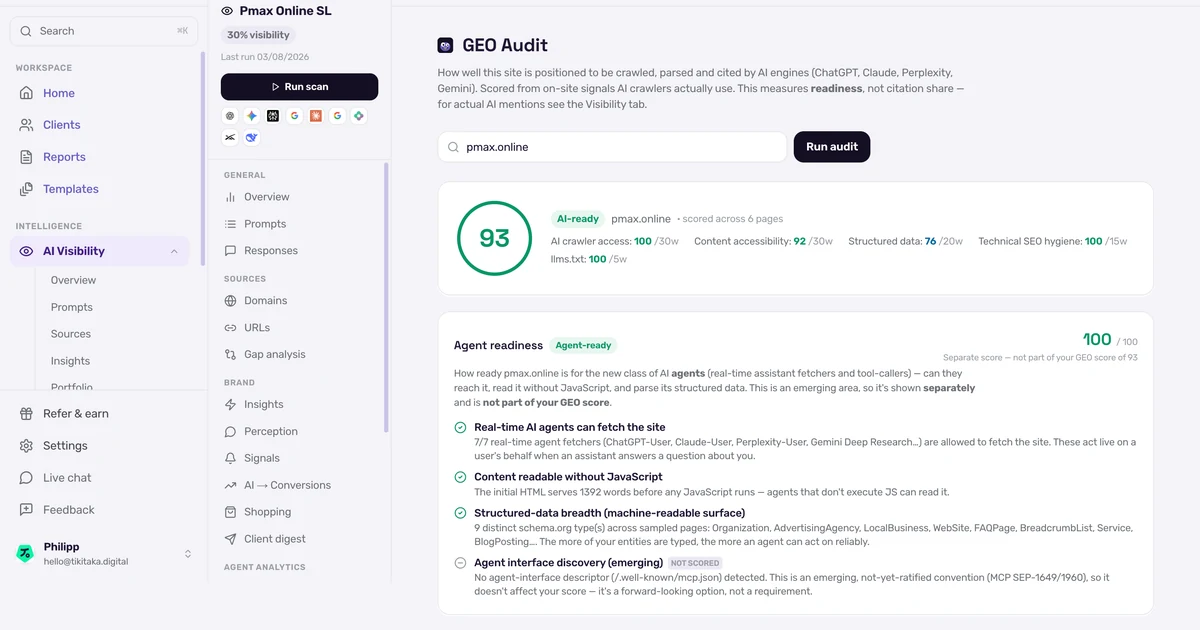Image resolution: width=1200 pixels, height=630 pixels.
Task: Click "Agent interface discovery (emerging)"
Action: point(568,563)
